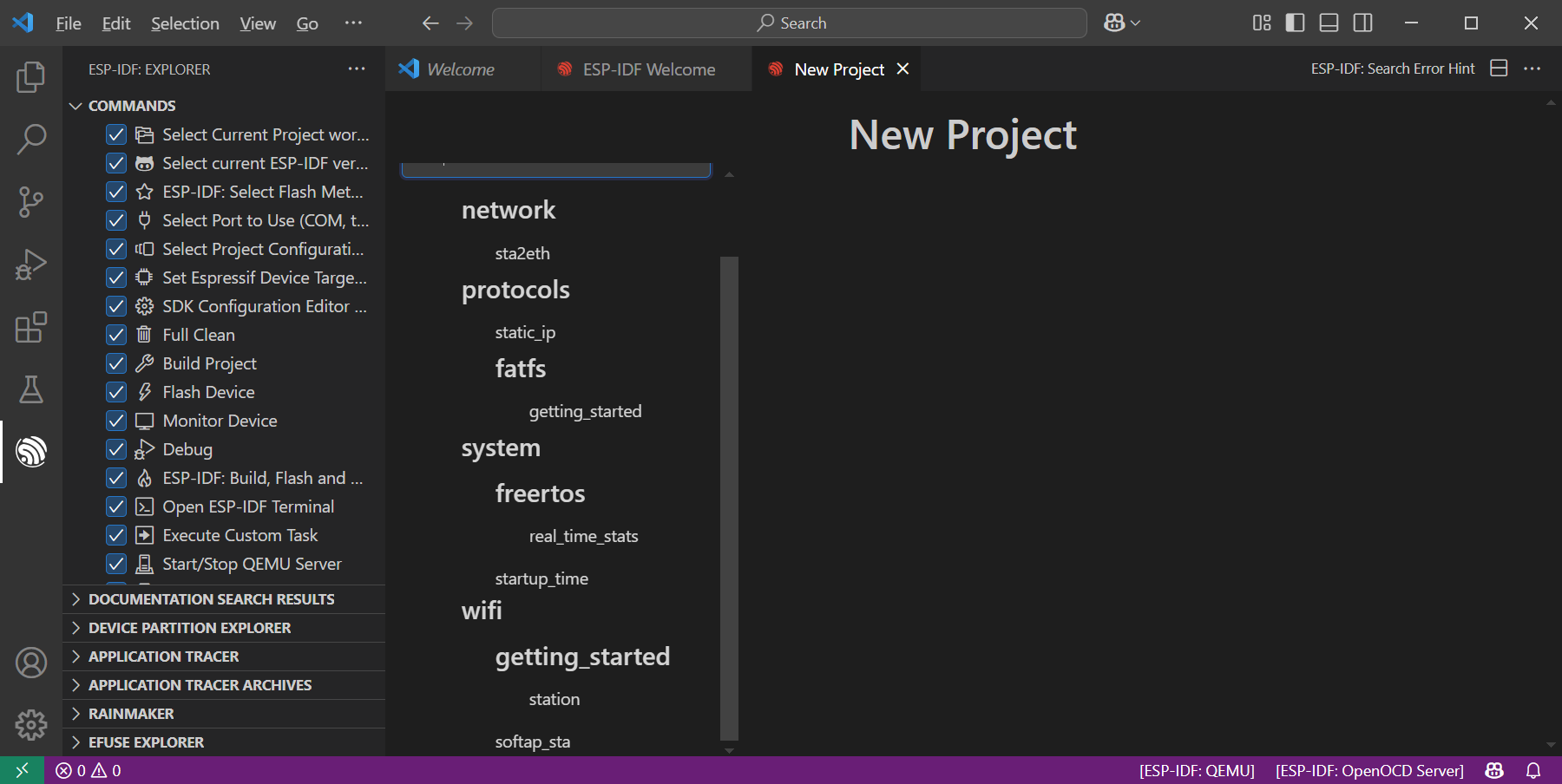
Task: Open Run and Debug view
Action: (x=31, y=265)
